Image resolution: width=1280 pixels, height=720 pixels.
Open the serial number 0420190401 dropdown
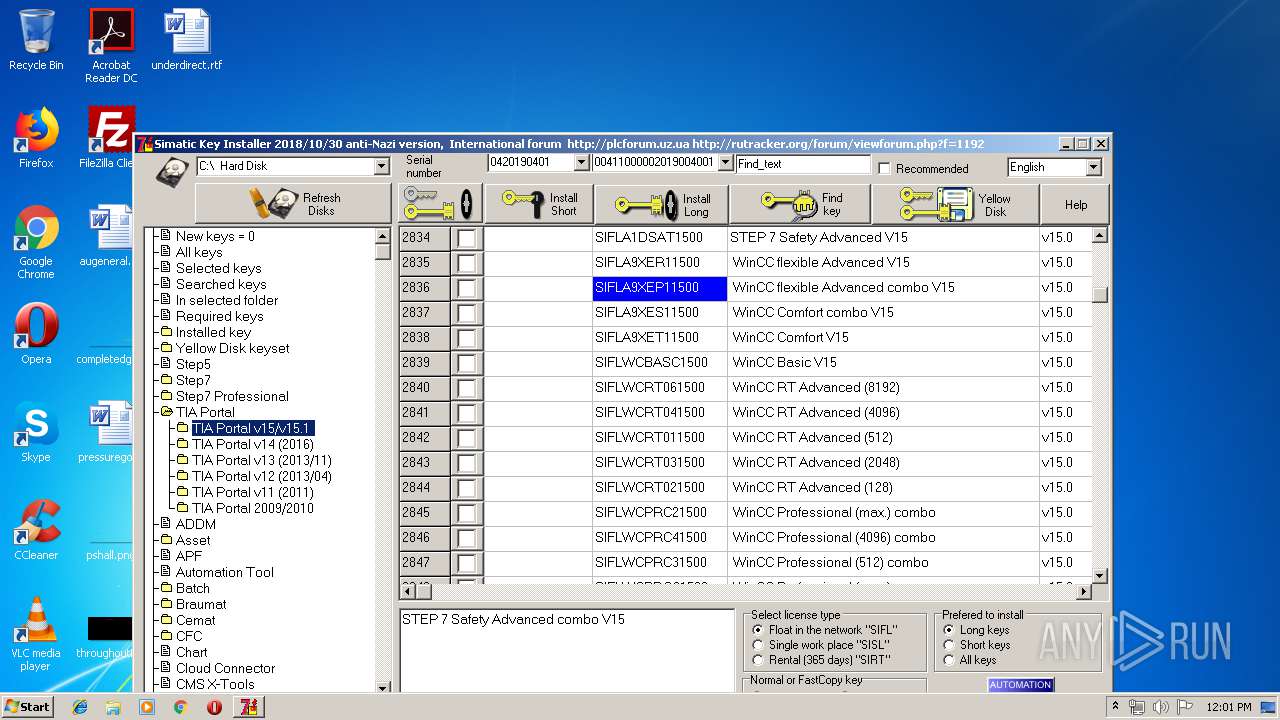(x=582, y=162)
